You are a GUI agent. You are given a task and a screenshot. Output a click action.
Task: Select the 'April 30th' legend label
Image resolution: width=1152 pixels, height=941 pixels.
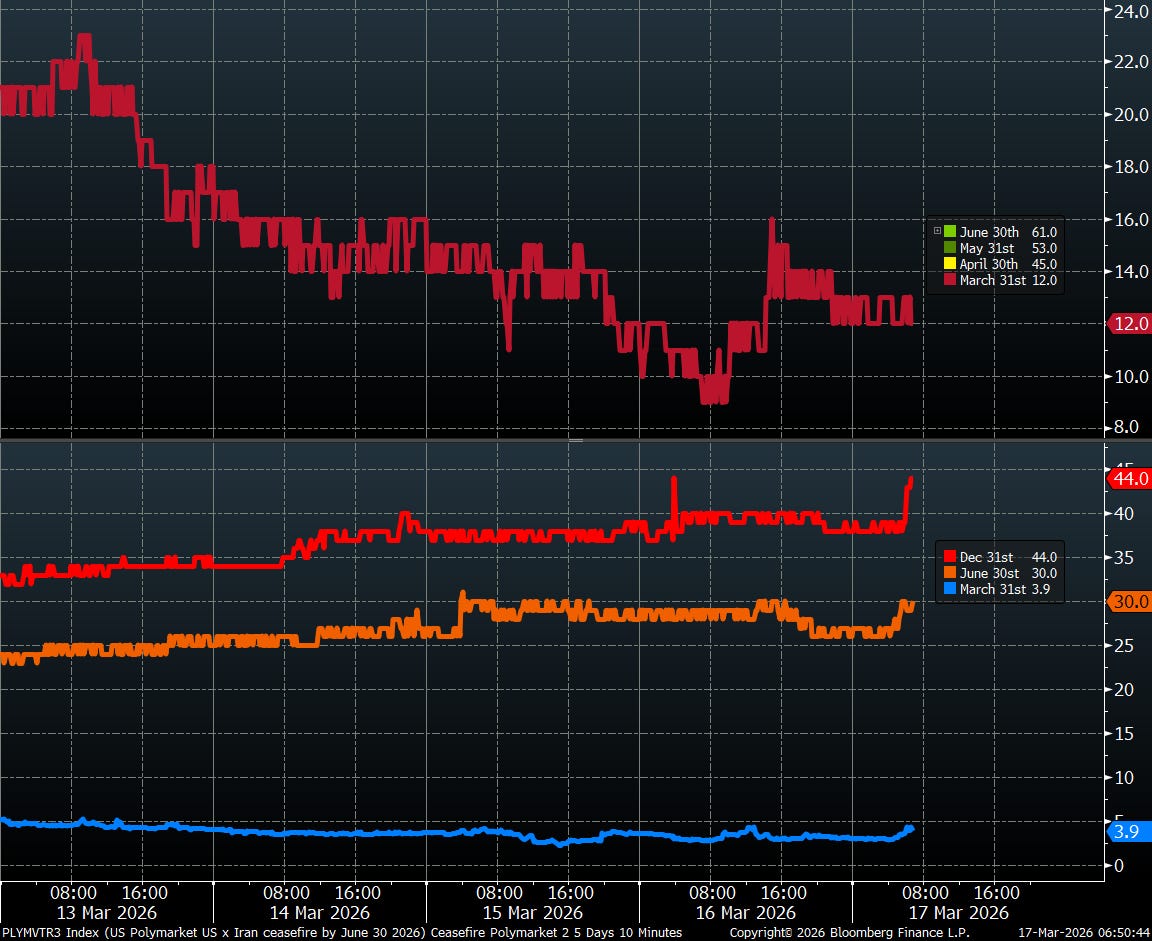pyautogui.click(x=989, y=264)
